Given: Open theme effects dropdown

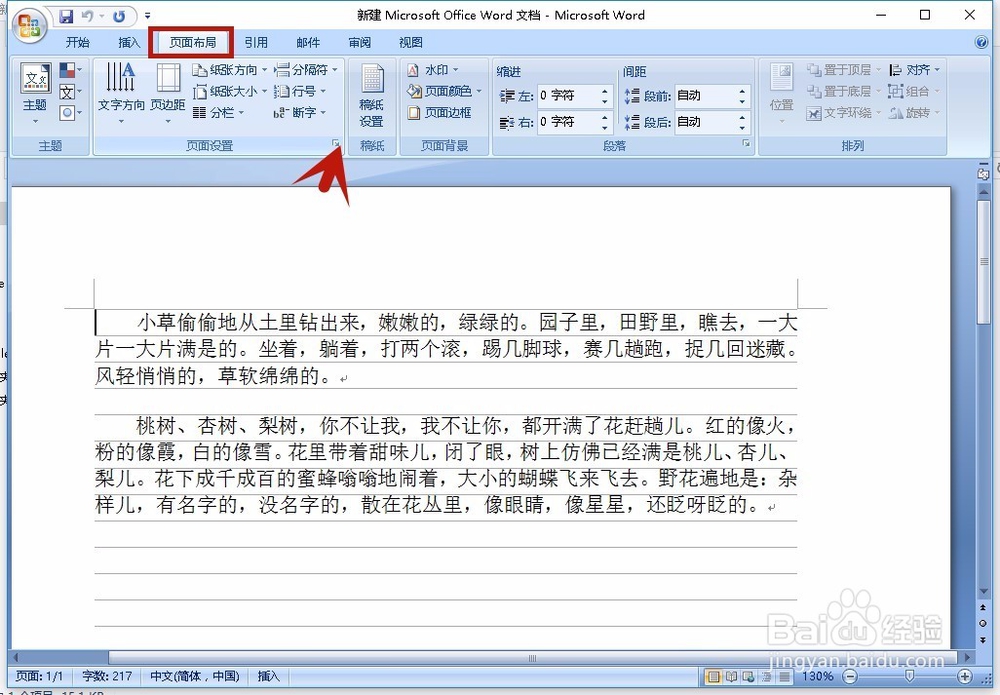Looking at the screenshot, I should (x=71, y=113).
